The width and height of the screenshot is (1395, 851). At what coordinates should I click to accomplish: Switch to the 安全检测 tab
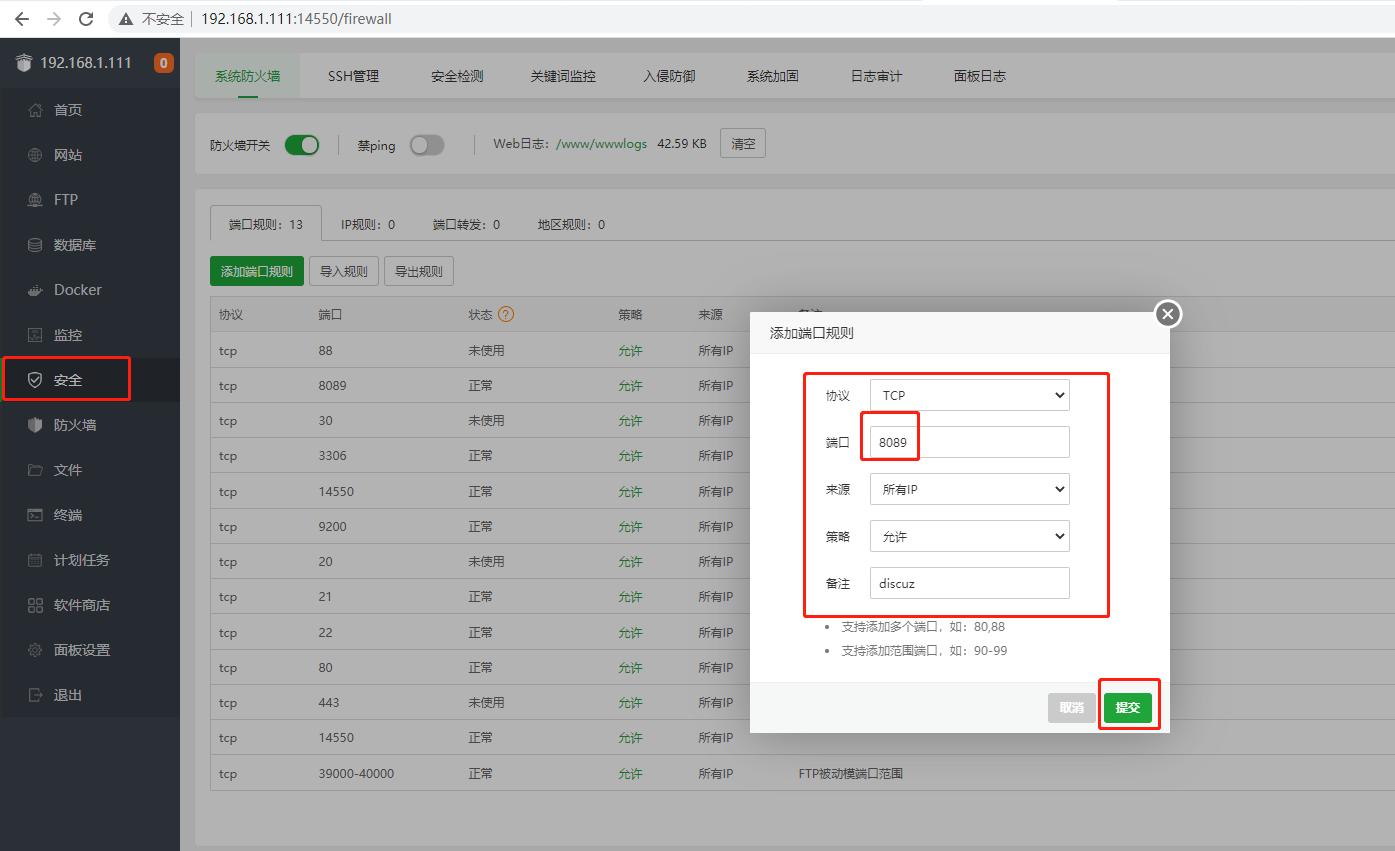coord(458,76)
